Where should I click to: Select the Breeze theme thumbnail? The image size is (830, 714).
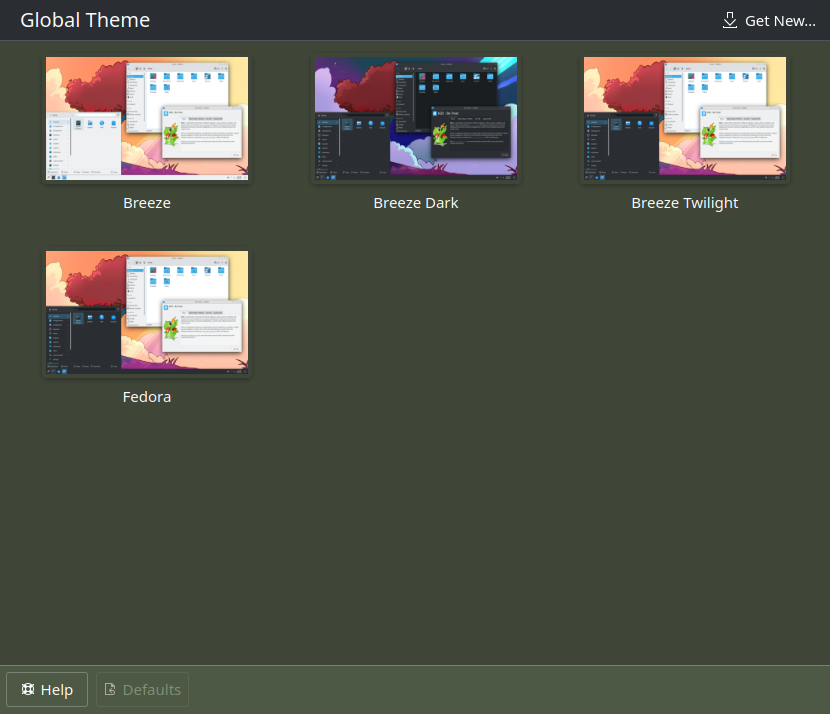pyautogui.click(x=147, y=119)
